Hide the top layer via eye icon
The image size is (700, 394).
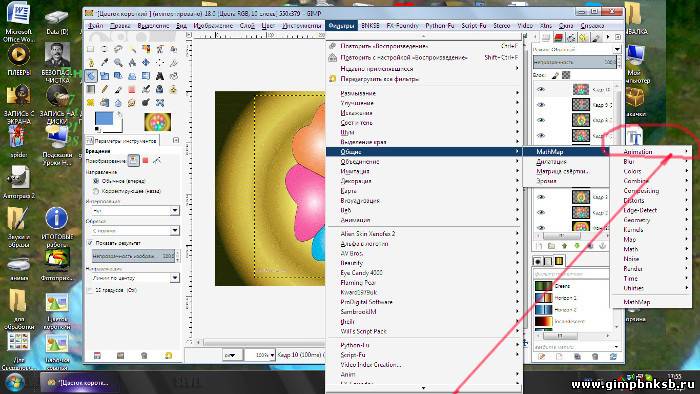point(541,89)
